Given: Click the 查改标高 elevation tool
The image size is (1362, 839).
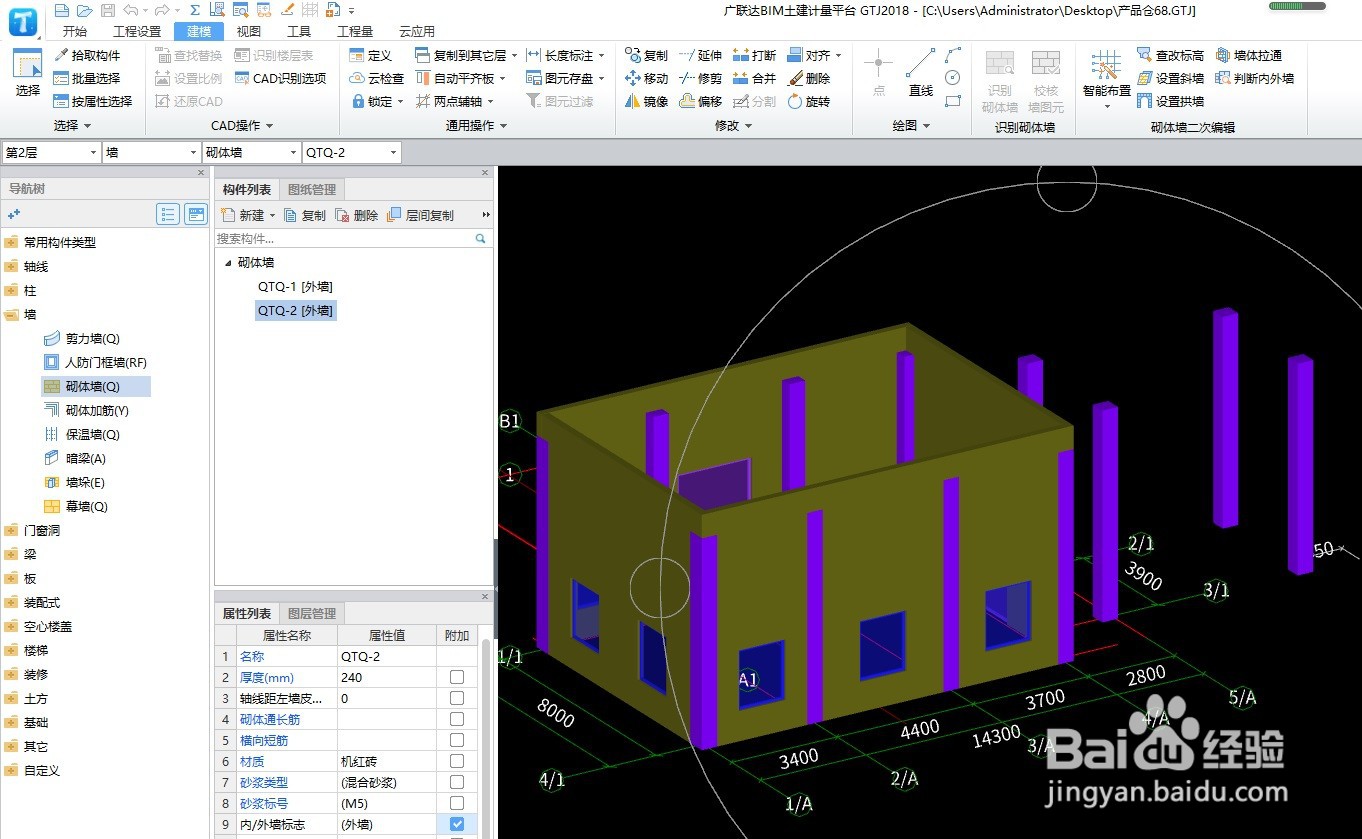Looking at the screenshot, I should click(x=1170, y=55).
